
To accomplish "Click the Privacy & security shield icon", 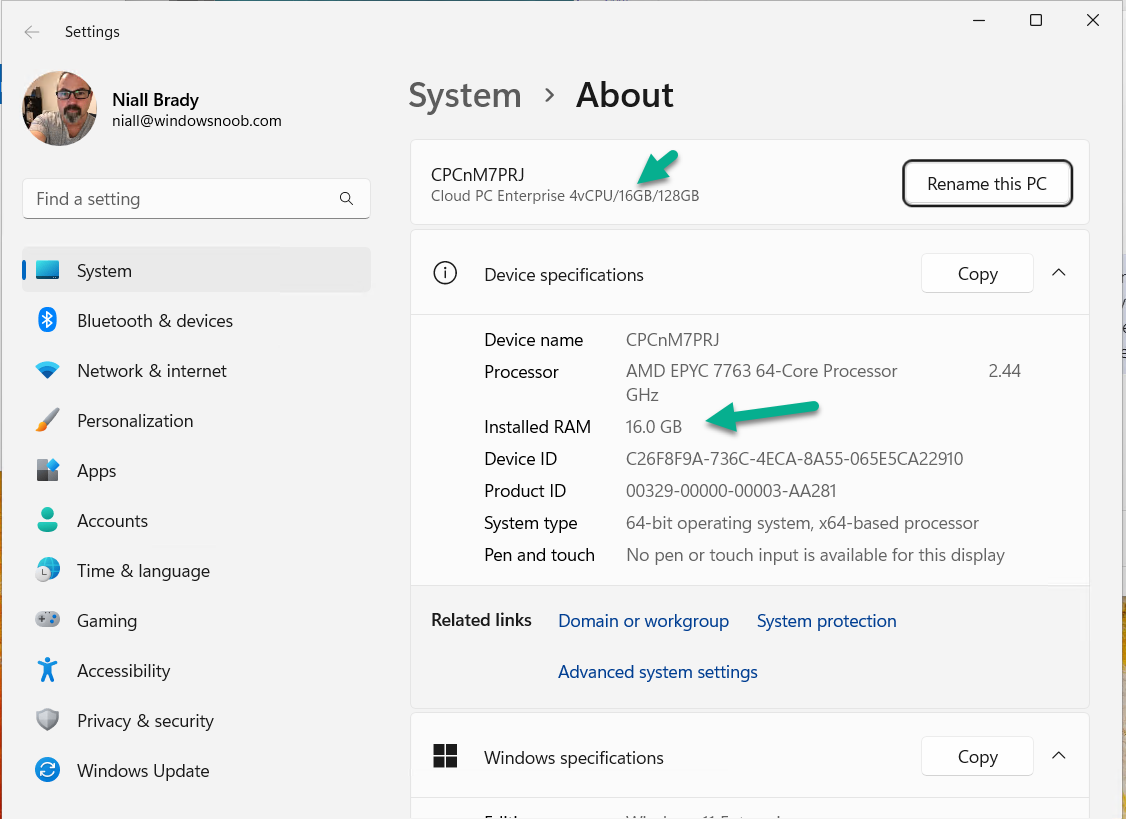I will [47, 720].
